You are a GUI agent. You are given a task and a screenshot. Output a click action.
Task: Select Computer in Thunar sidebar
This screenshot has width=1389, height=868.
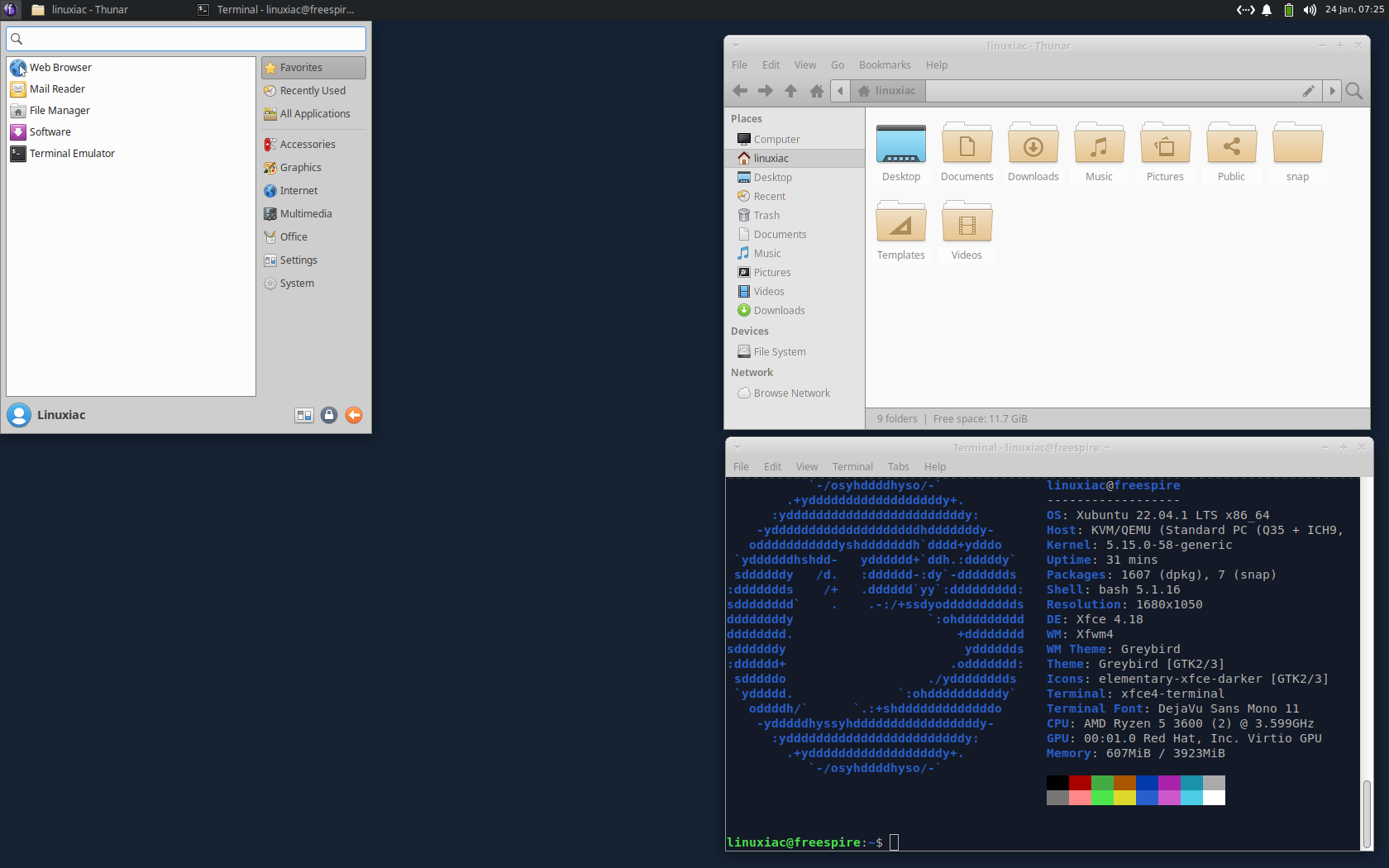tap(795, 140)
